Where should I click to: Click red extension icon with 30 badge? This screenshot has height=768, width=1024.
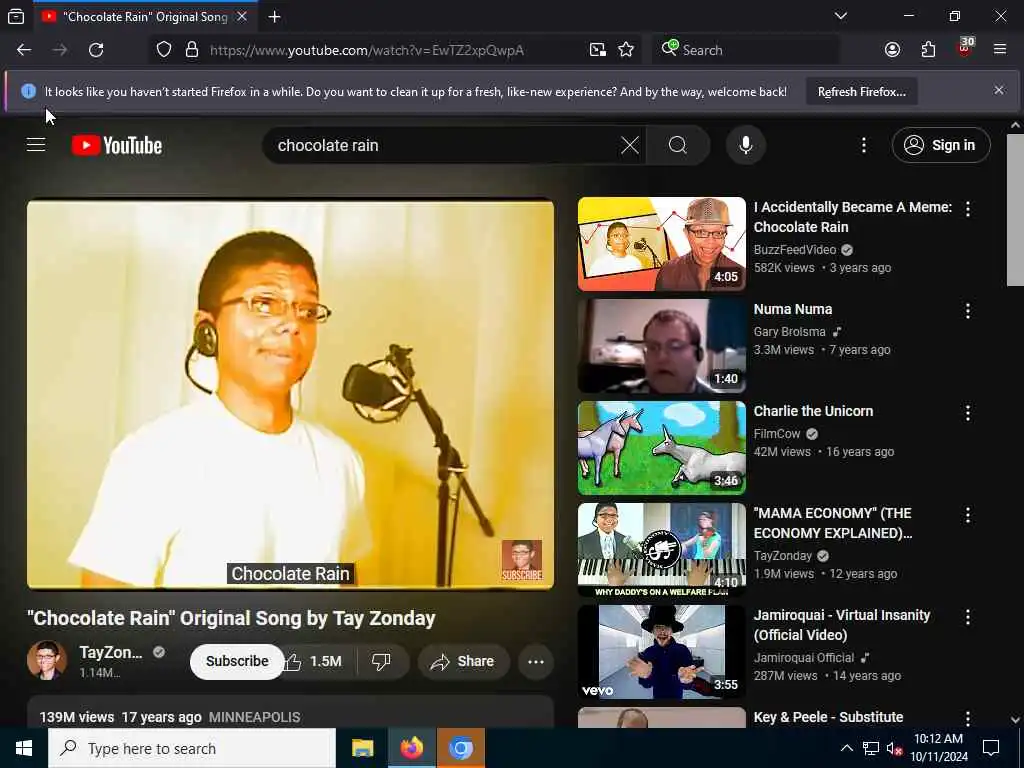tap(965, 48)
